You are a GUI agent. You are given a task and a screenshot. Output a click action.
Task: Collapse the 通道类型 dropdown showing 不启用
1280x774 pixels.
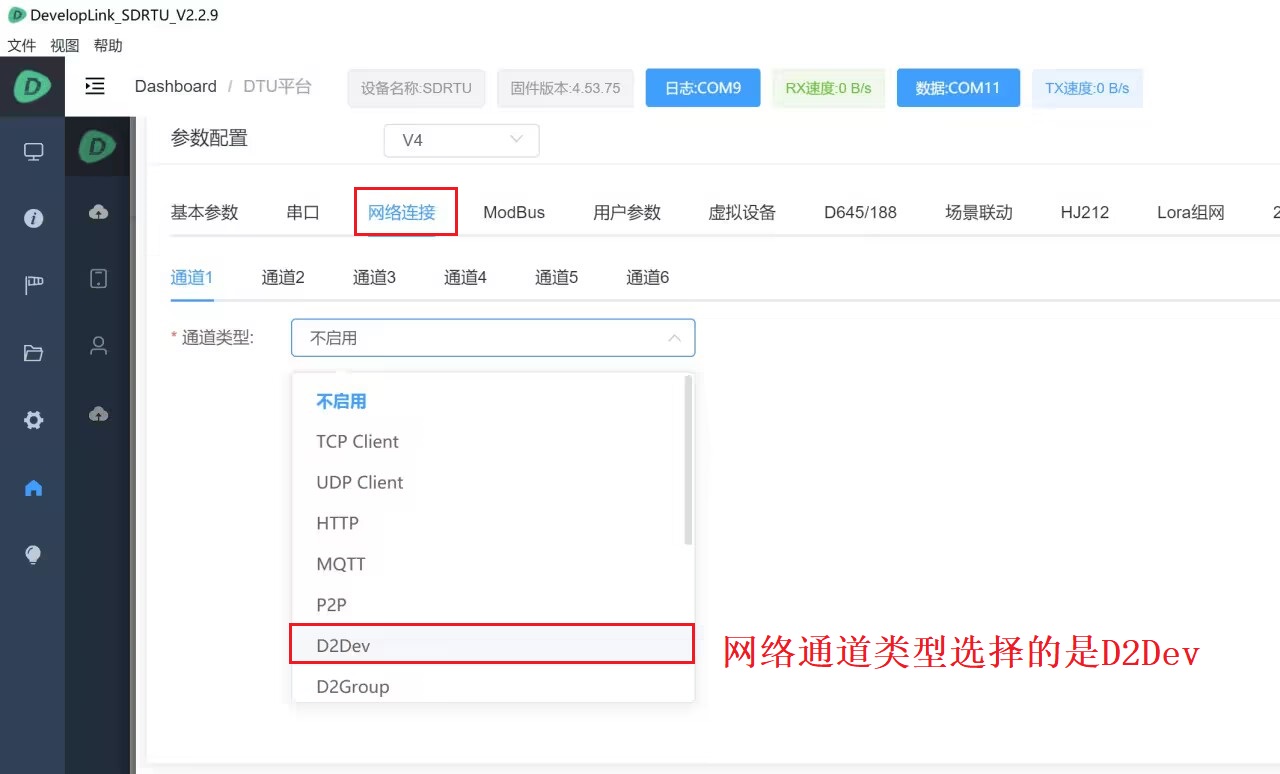[x=493, y=338]
